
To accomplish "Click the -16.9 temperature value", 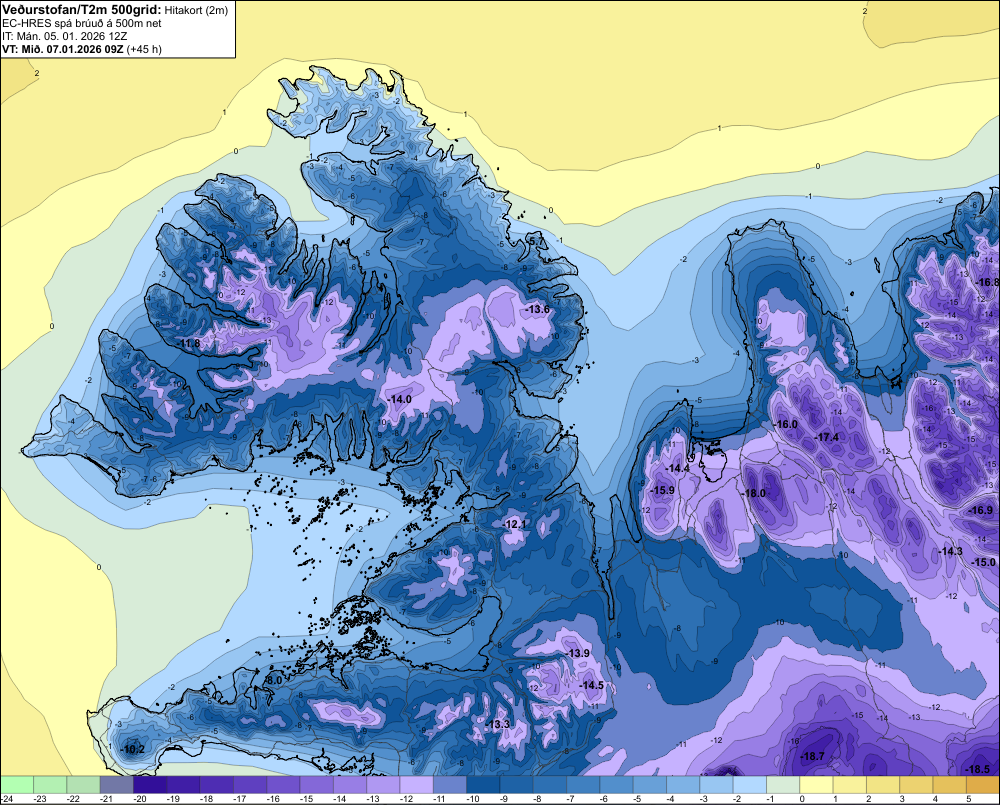I will (981, 510).
